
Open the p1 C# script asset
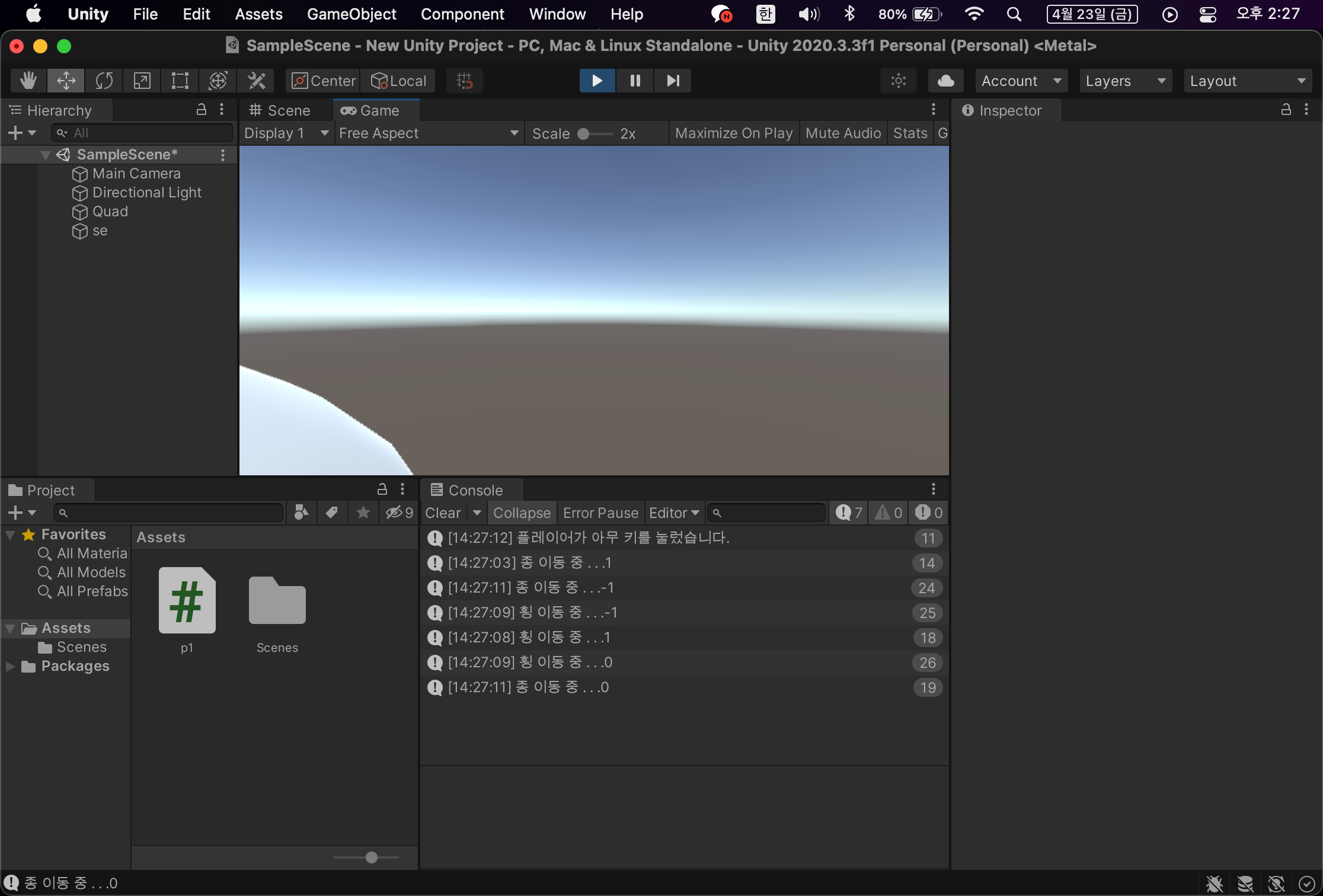tap(187, 601)
